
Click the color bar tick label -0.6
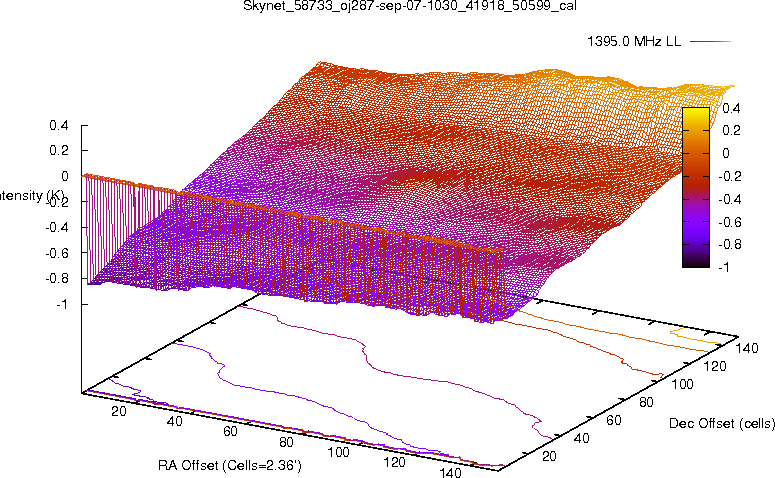729,222
